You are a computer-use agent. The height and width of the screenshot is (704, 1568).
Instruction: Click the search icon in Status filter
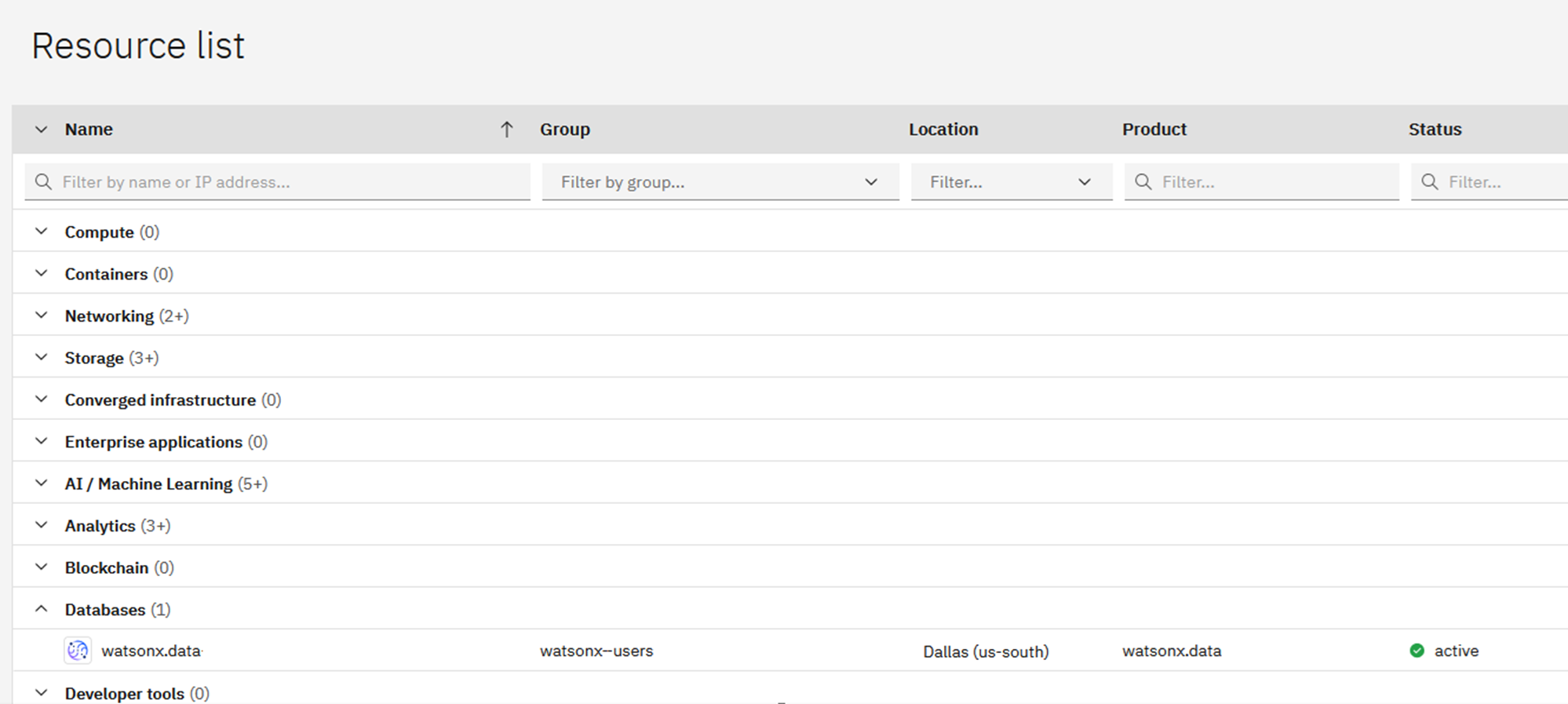point(1430,182)
